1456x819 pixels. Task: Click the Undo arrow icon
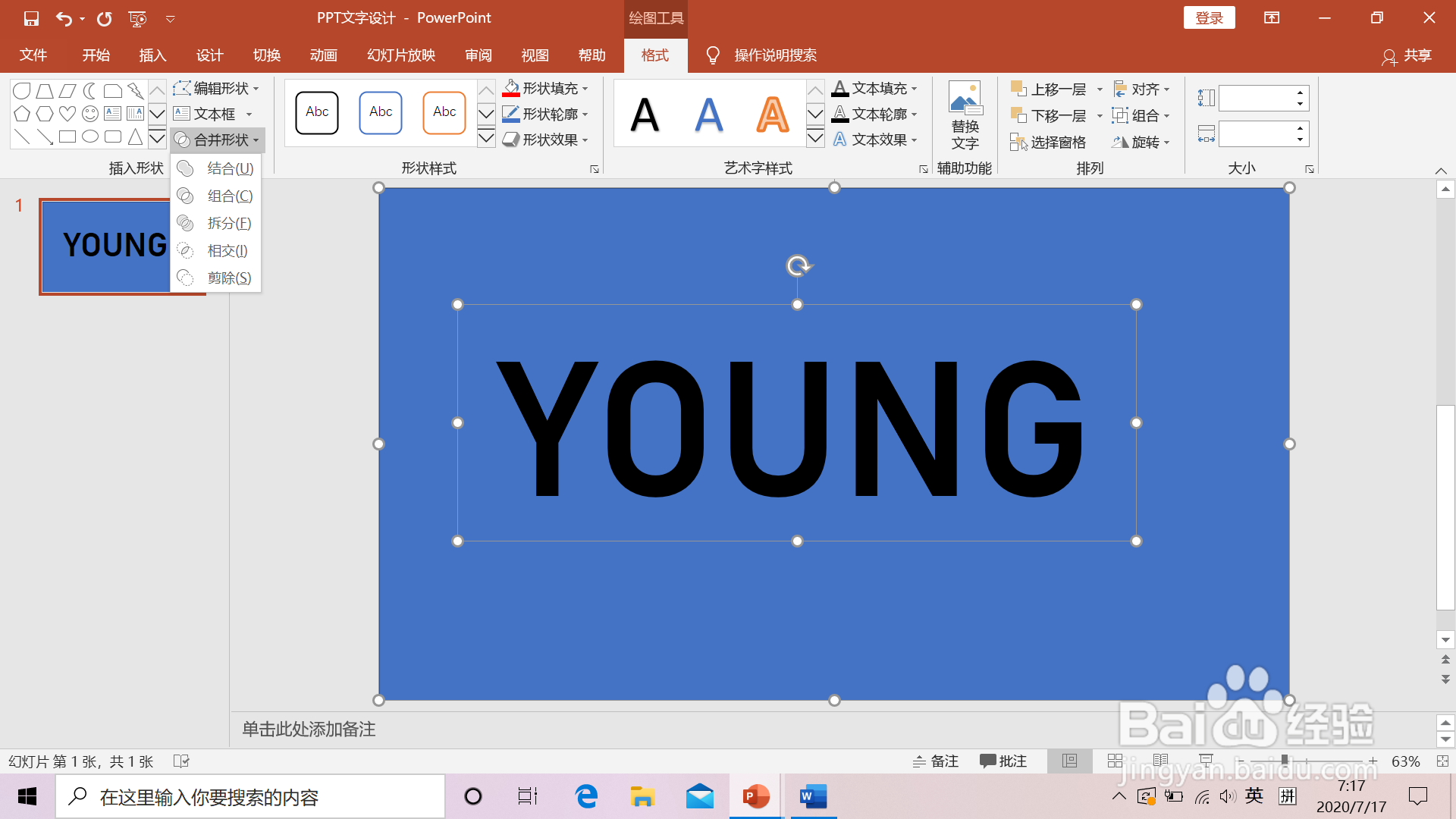point(64,18)
